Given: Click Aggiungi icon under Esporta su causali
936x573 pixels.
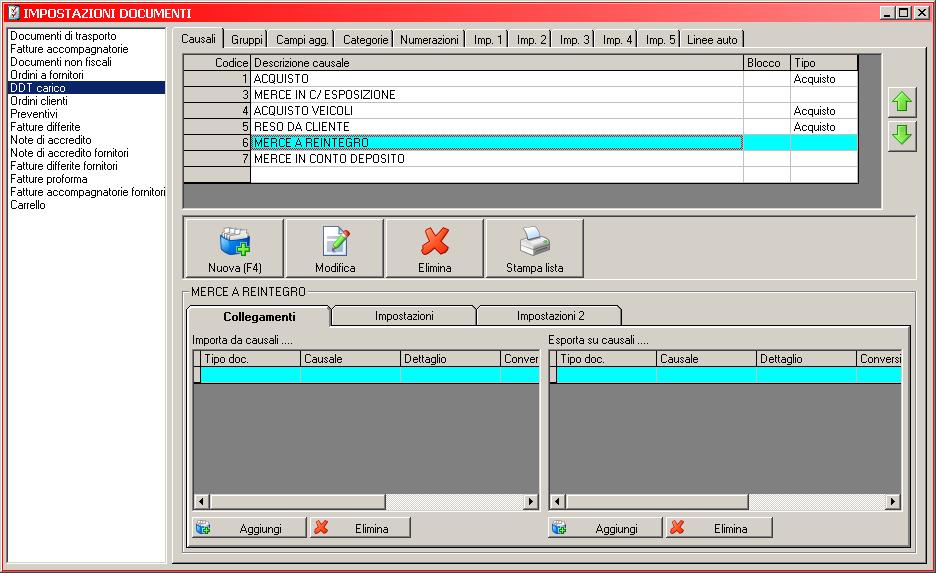Looking at the screenshot, I should pyautogui.click(x=559, y=528).
